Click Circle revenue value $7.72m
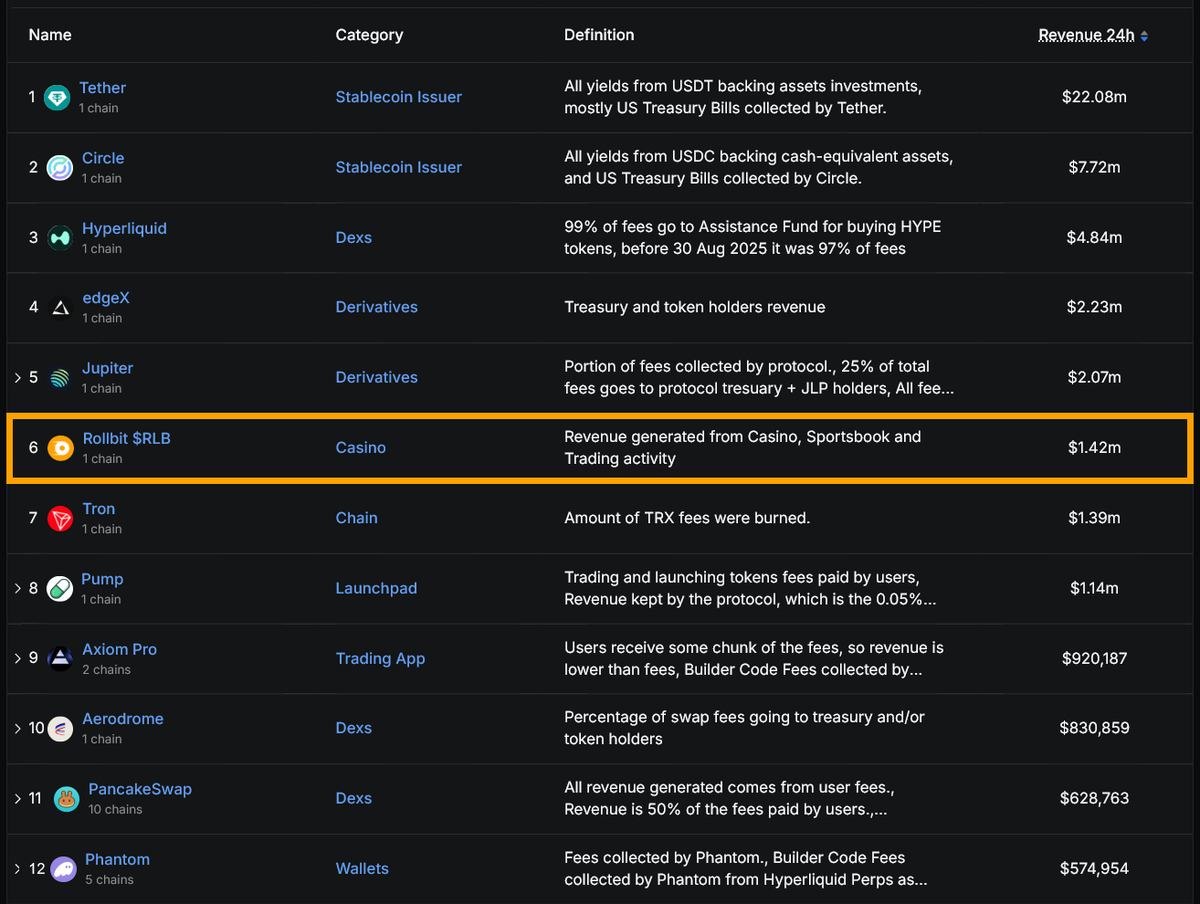This screenshot has height=904, width=1200. pos(1094,167)
